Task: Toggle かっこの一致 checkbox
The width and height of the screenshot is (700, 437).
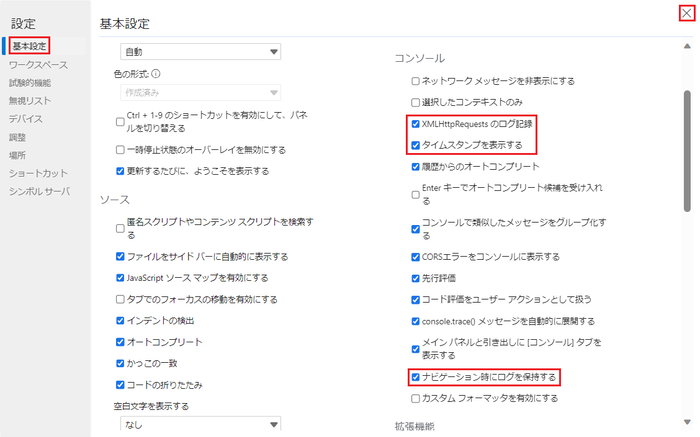Action: (x=120, y=363)
